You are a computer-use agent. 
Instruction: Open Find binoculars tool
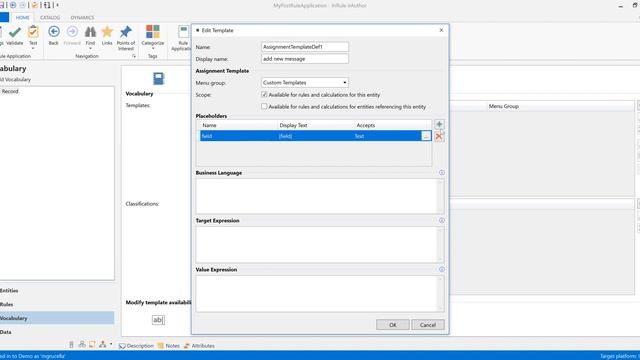point(90,32)
